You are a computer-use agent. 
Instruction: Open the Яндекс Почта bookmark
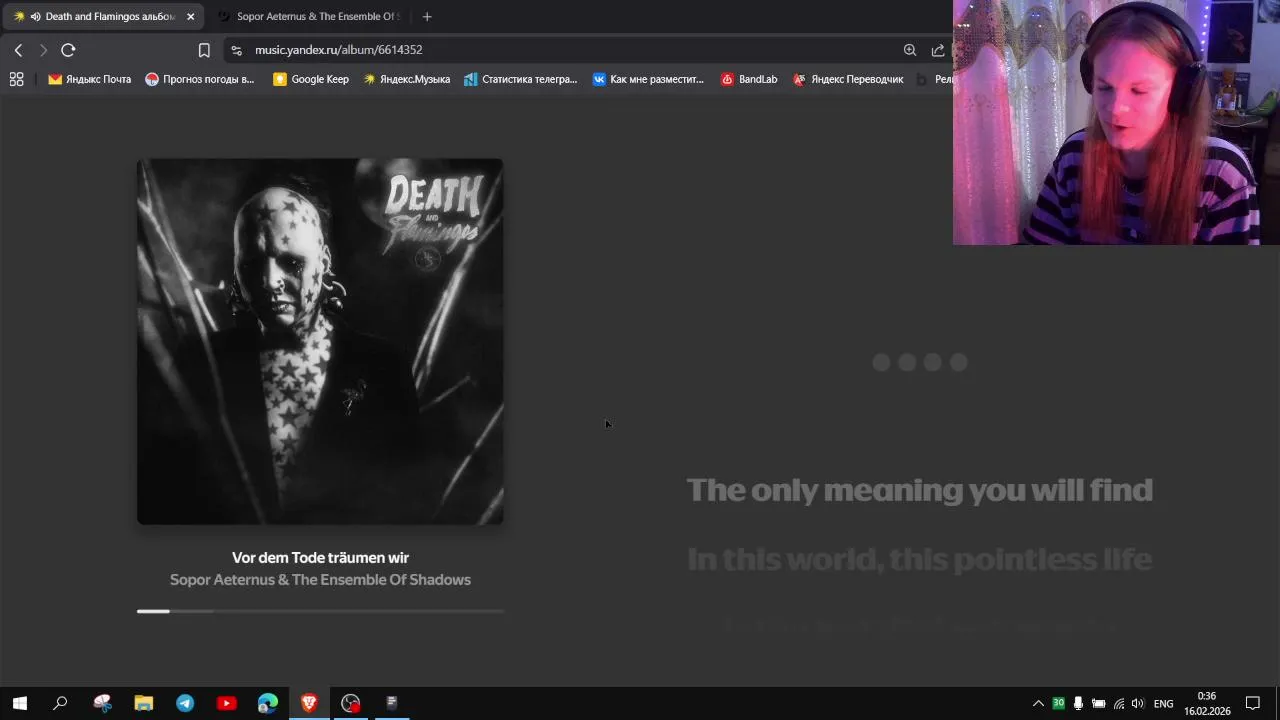pos(90,79)
